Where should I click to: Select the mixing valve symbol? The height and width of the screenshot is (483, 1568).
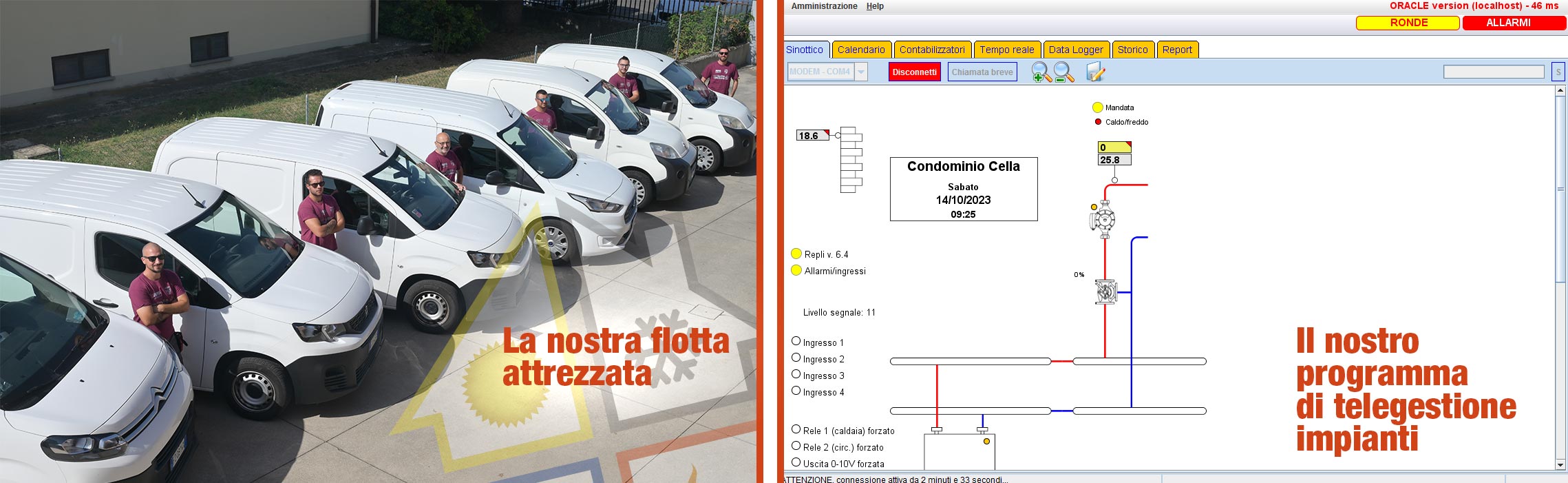point(1105,292)
